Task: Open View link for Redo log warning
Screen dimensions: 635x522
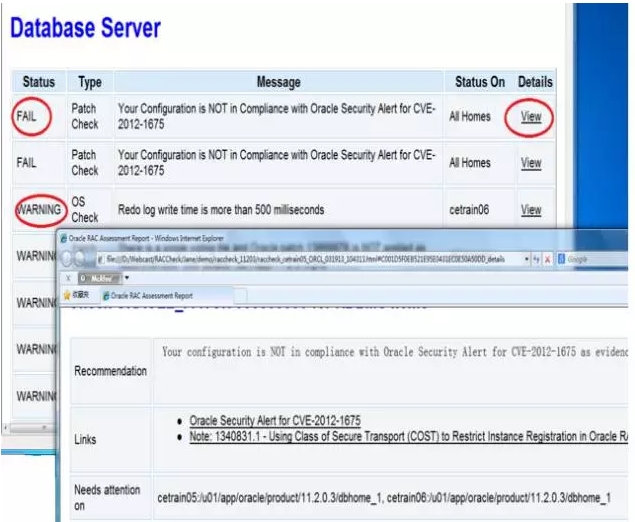Action: [x=531, y=210]
